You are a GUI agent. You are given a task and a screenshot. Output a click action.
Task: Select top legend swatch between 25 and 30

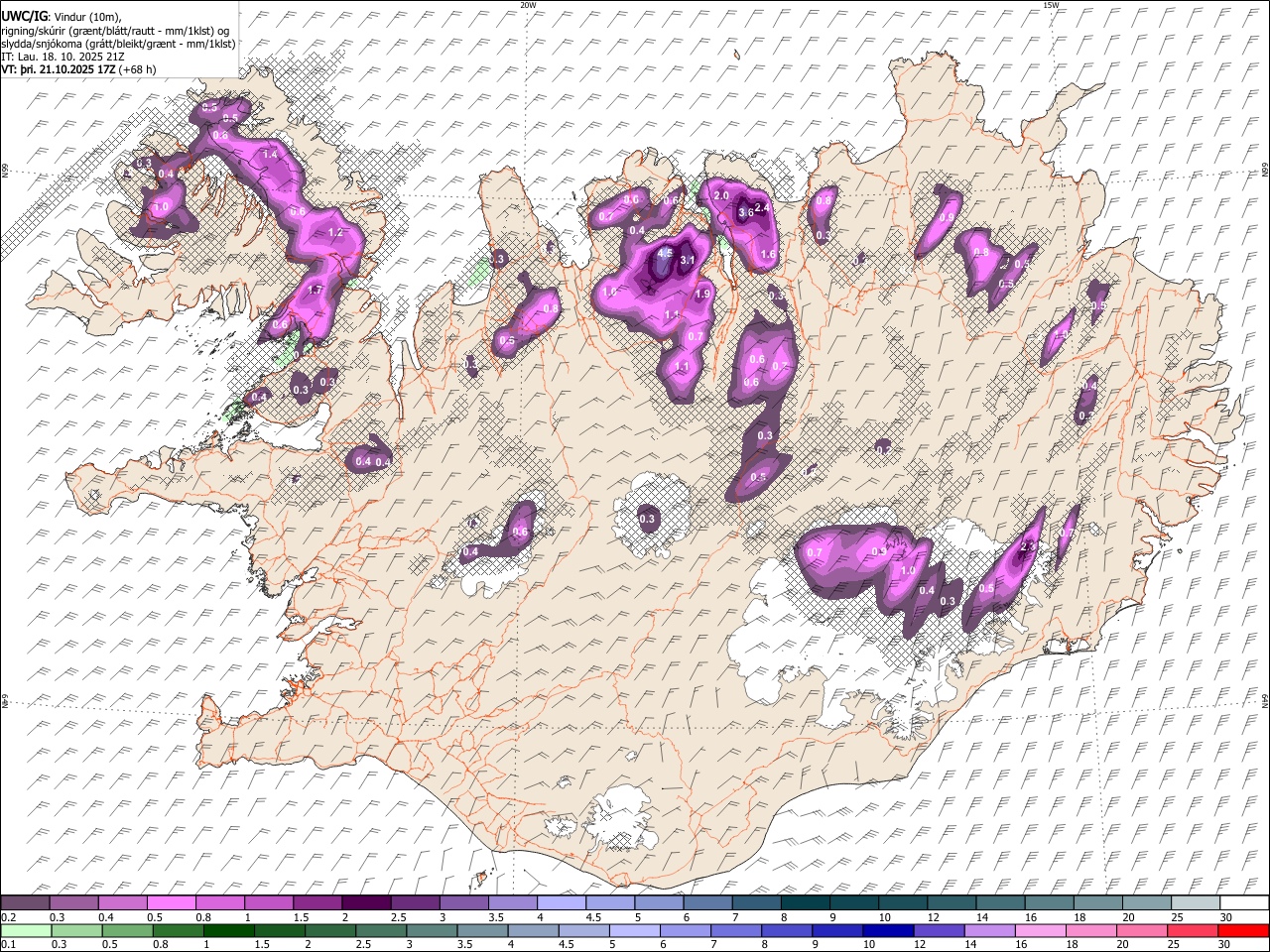coord(1198,903)
